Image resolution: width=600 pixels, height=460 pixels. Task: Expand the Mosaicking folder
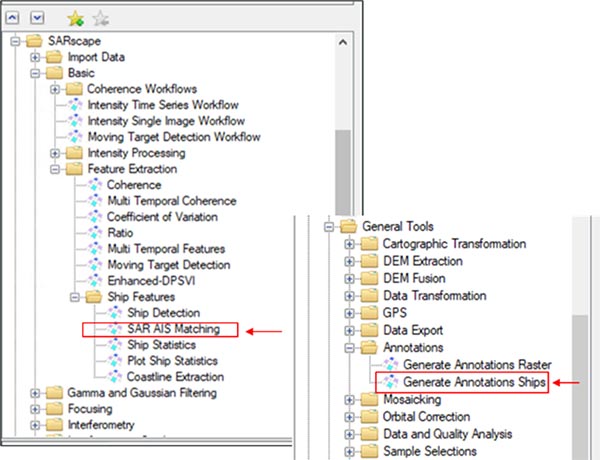point(349,400)
